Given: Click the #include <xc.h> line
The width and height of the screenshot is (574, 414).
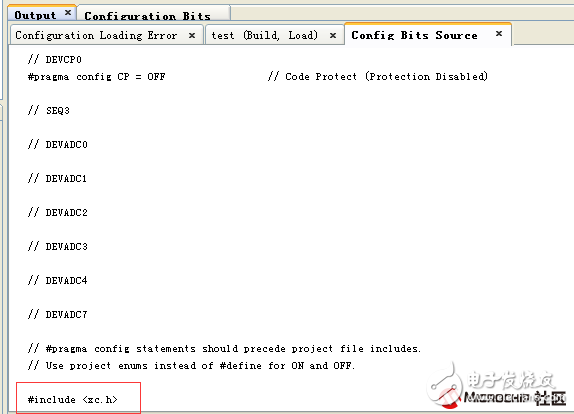Looking at the screenshot, I should point(72,399).
